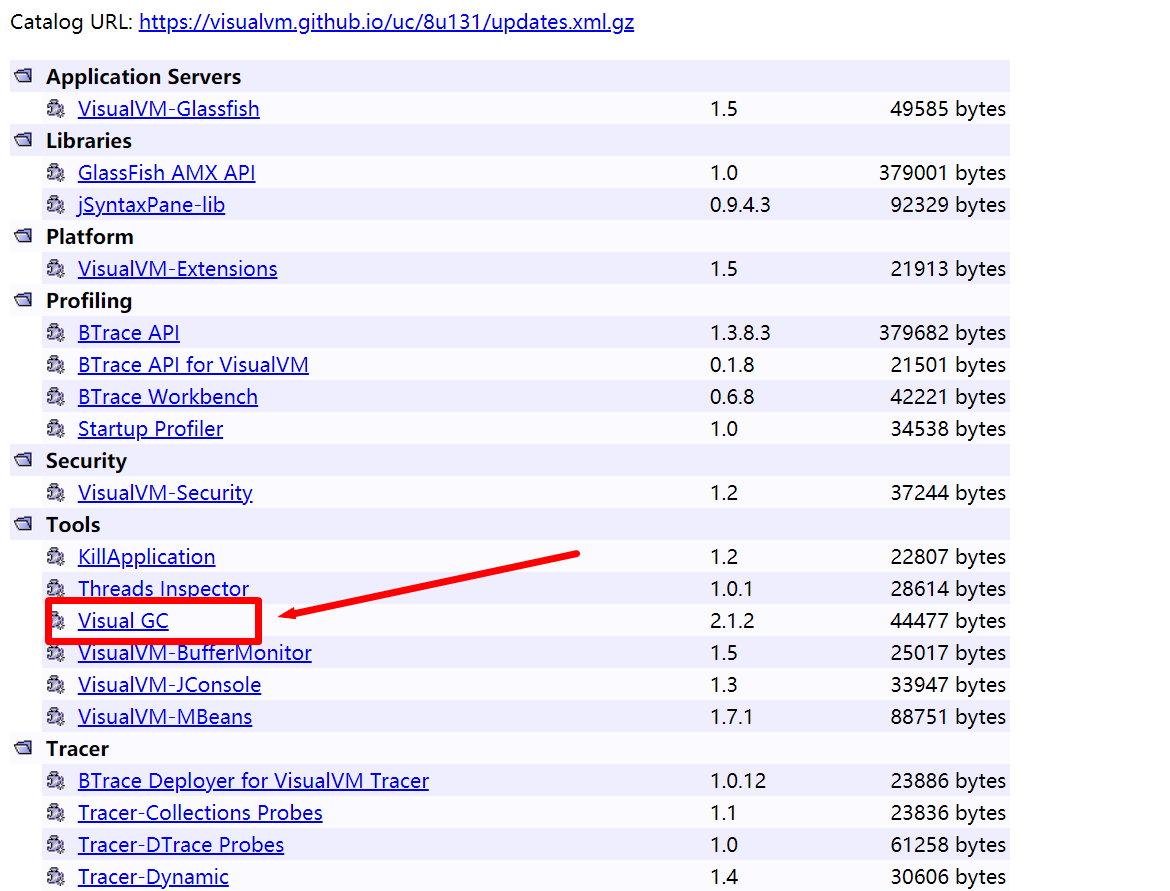Click the plugin icon beside Tracer-Collections Probes
This screenshot has width=1170, height=891.
[x=56, y=813]
